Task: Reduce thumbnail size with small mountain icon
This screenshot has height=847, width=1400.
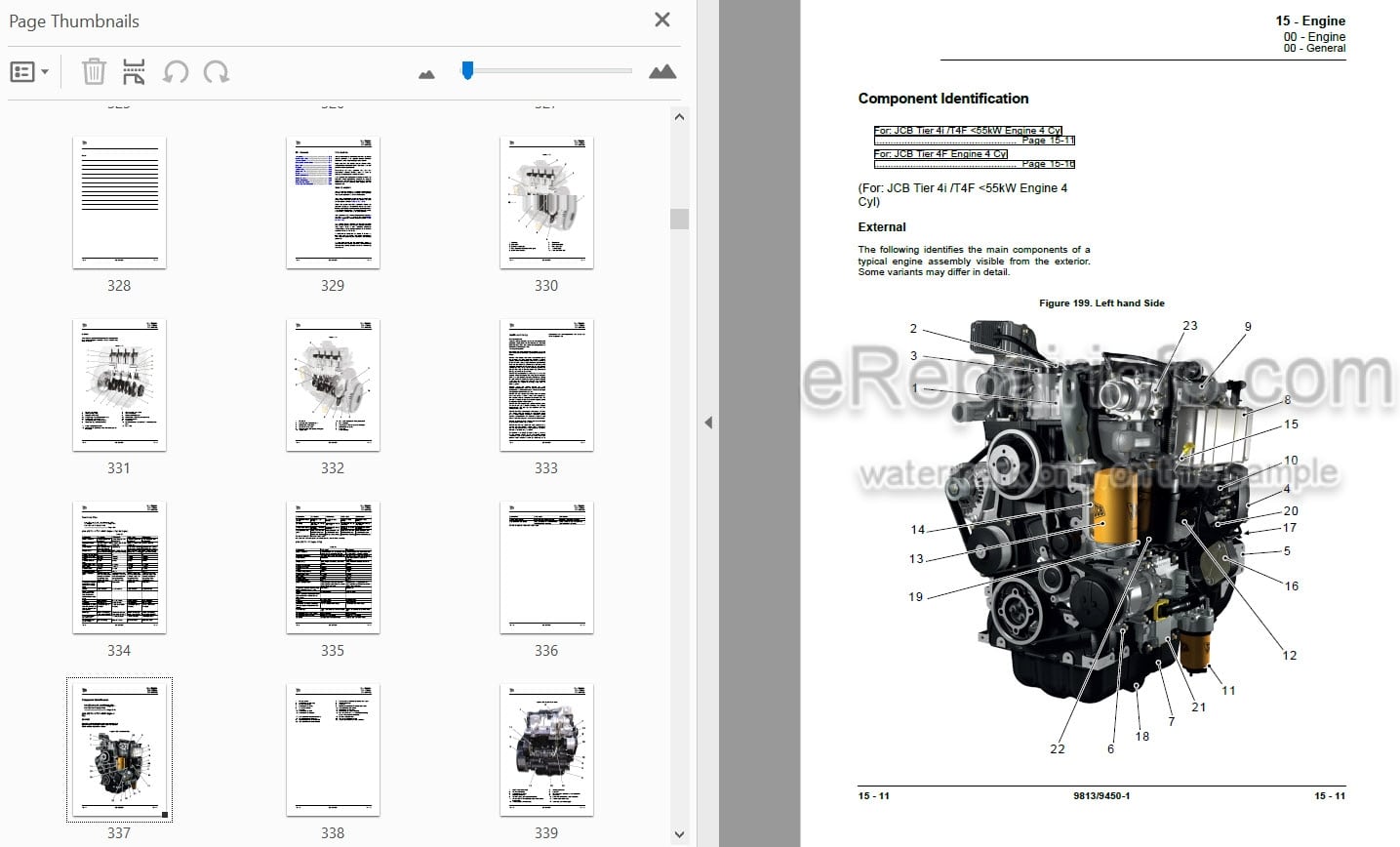Action: (426, 73)
